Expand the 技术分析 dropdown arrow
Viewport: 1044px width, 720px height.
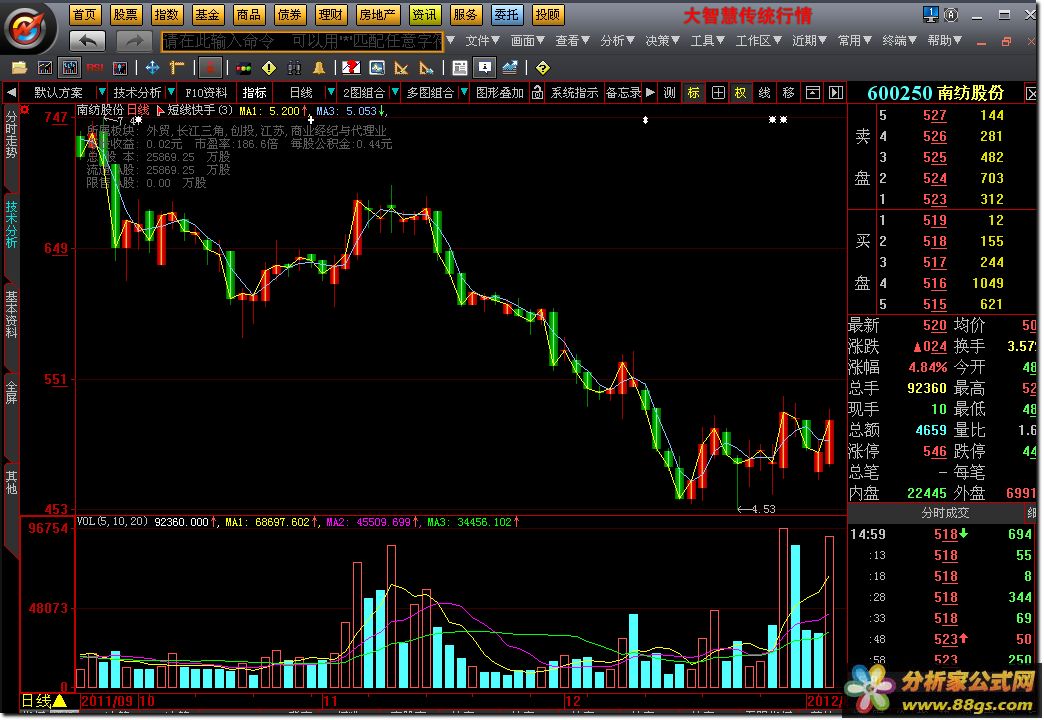pos(171,92)
